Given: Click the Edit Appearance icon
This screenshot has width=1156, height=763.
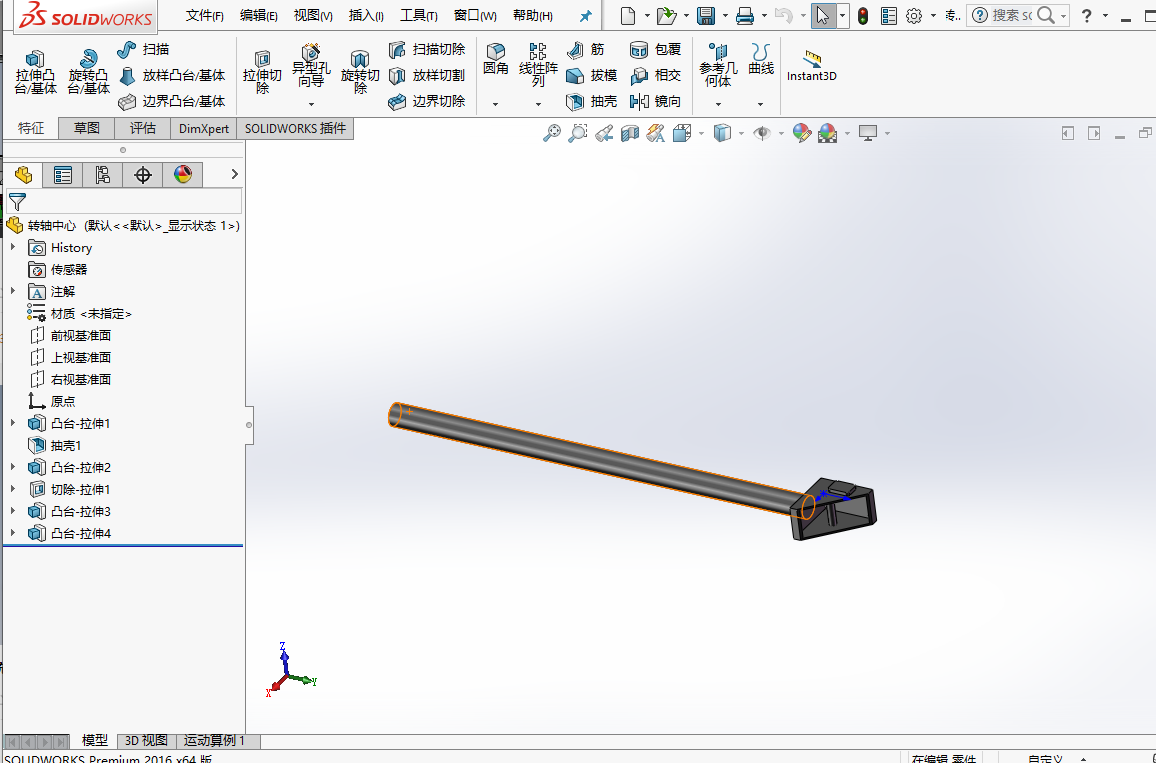Looking at the screenshot, I should click(x=802, y=133).
